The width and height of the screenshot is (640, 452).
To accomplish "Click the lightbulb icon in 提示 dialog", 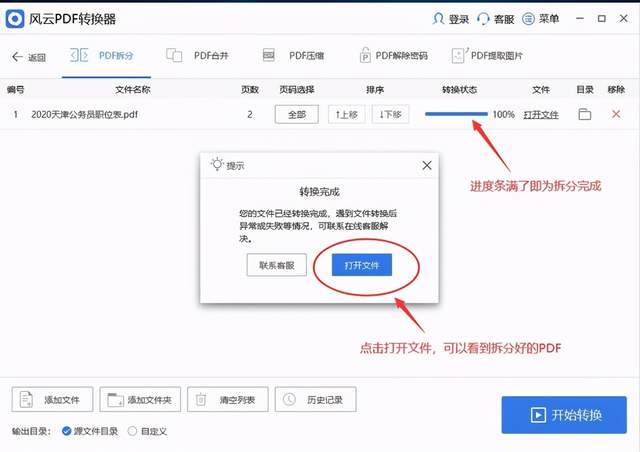I will (217, 164).
